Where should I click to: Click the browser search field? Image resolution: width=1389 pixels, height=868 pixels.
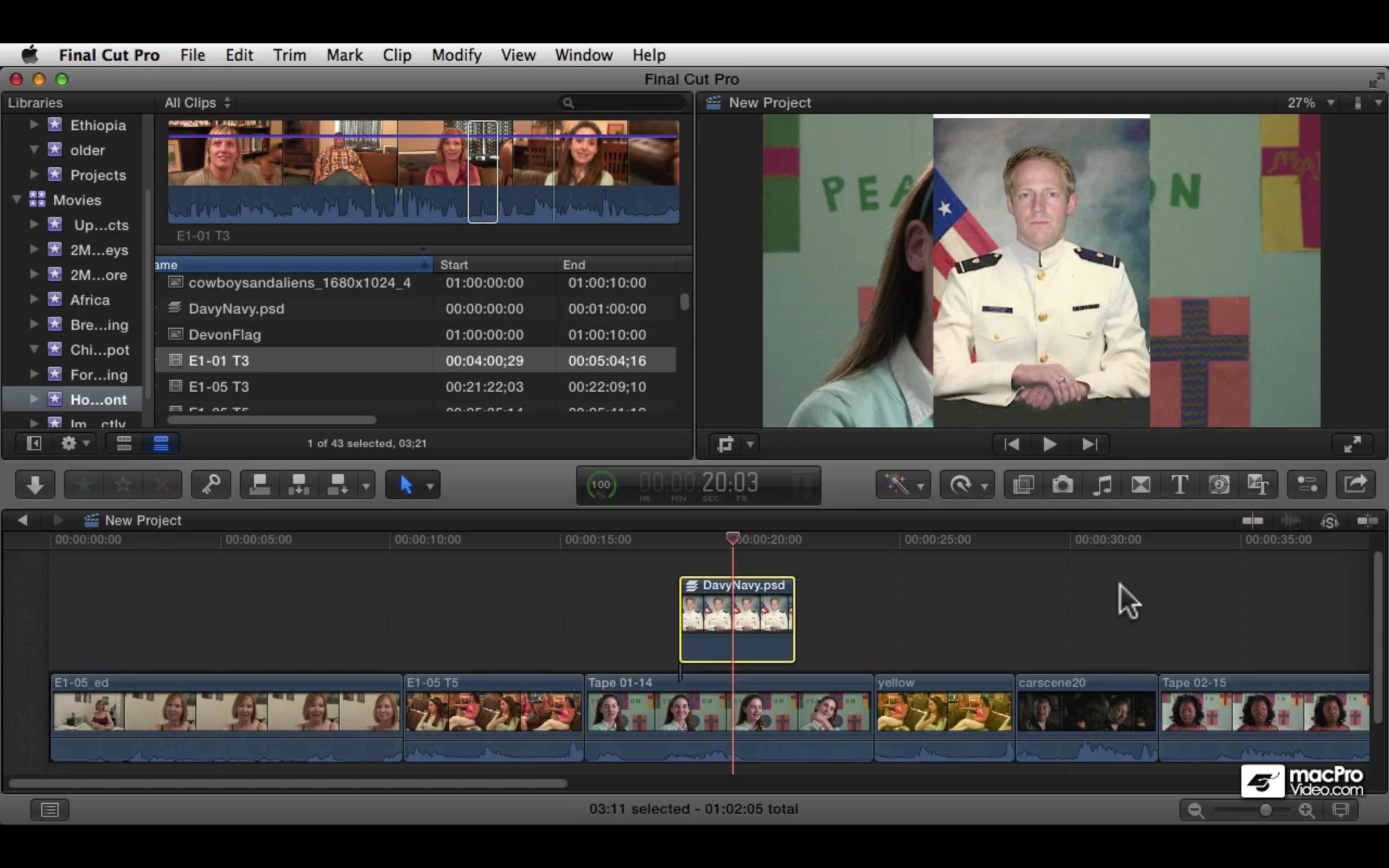coord(622,103)
